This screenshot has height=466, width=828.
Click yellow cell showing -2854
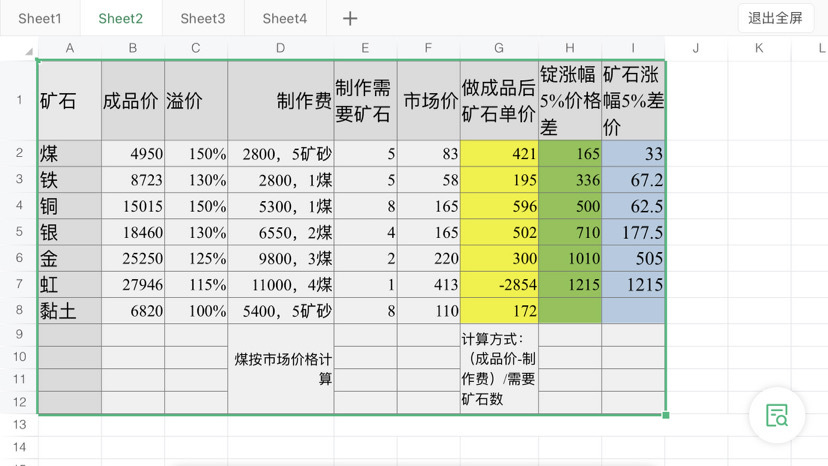(499, 284)
